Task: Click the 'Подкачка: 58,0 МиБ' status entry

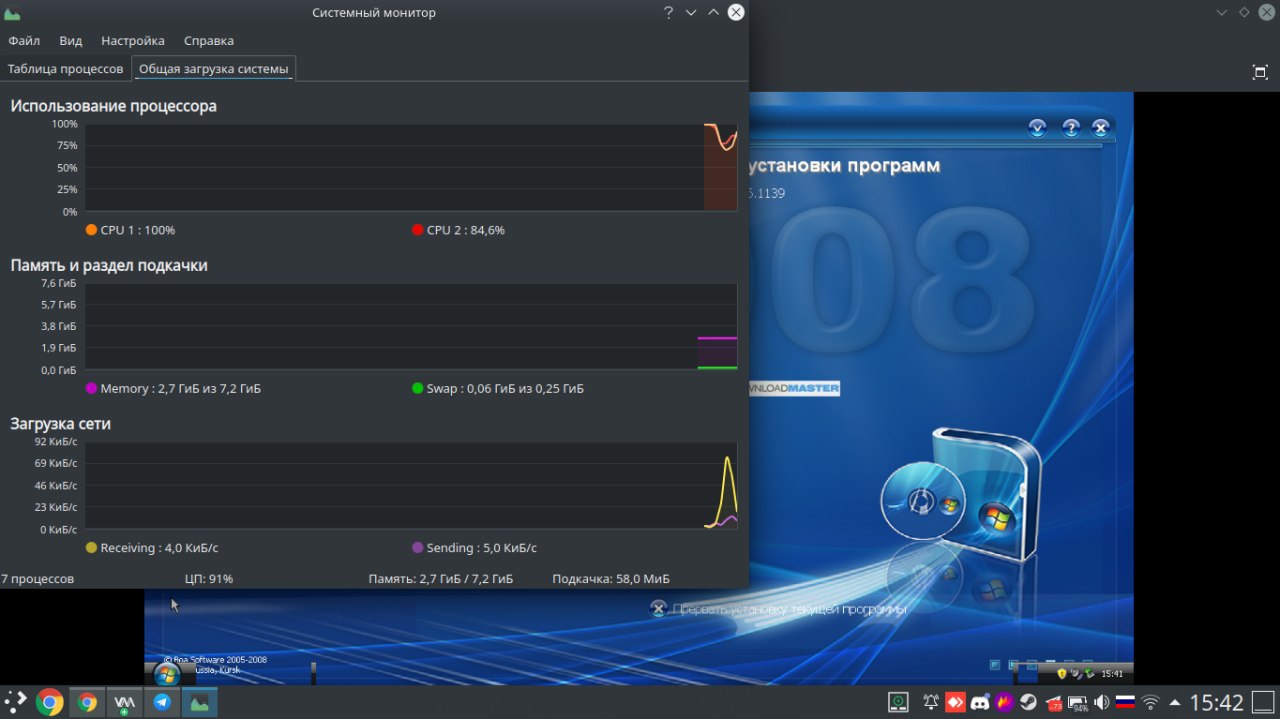Action: [x=611, y=579]
